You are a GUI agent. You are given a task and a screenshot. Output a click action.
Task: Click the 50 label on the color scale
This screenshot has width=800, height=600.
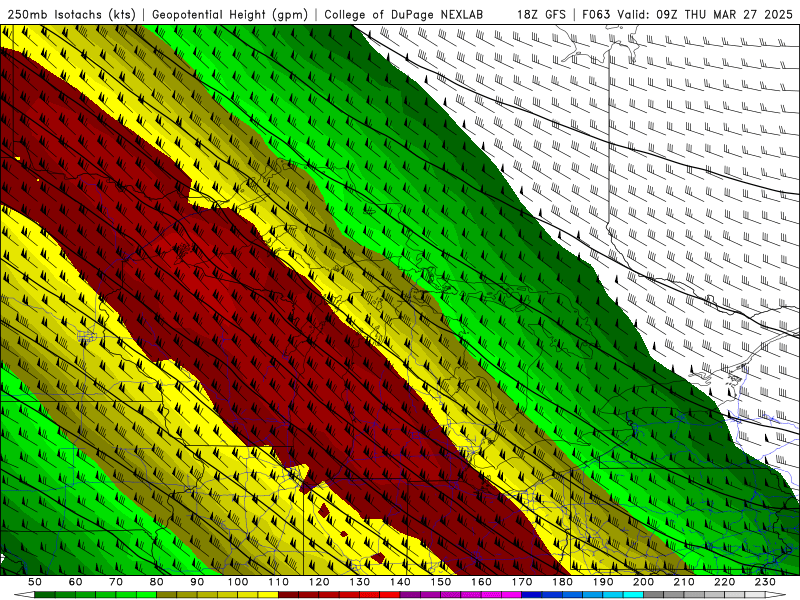[35, 582]
